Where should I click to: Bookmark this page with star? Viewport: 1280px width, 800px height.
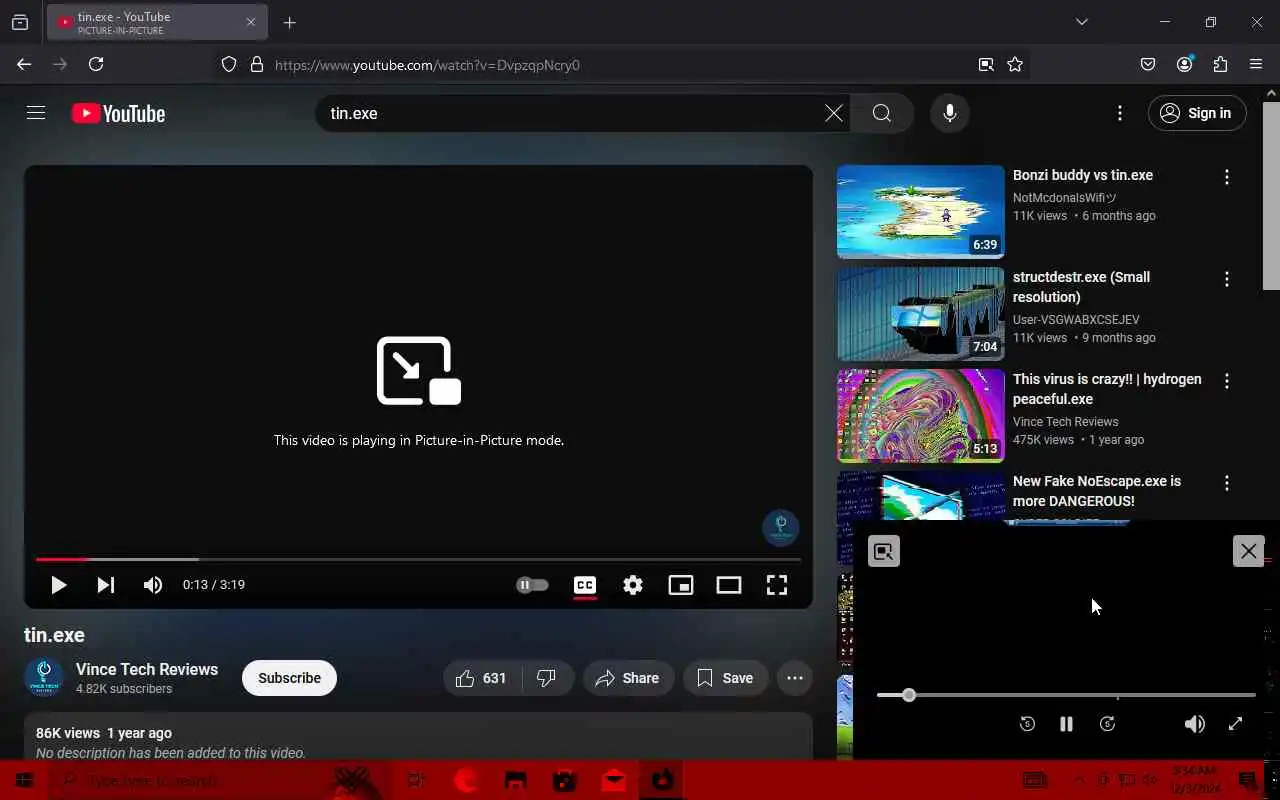(x=1015, y=64)
